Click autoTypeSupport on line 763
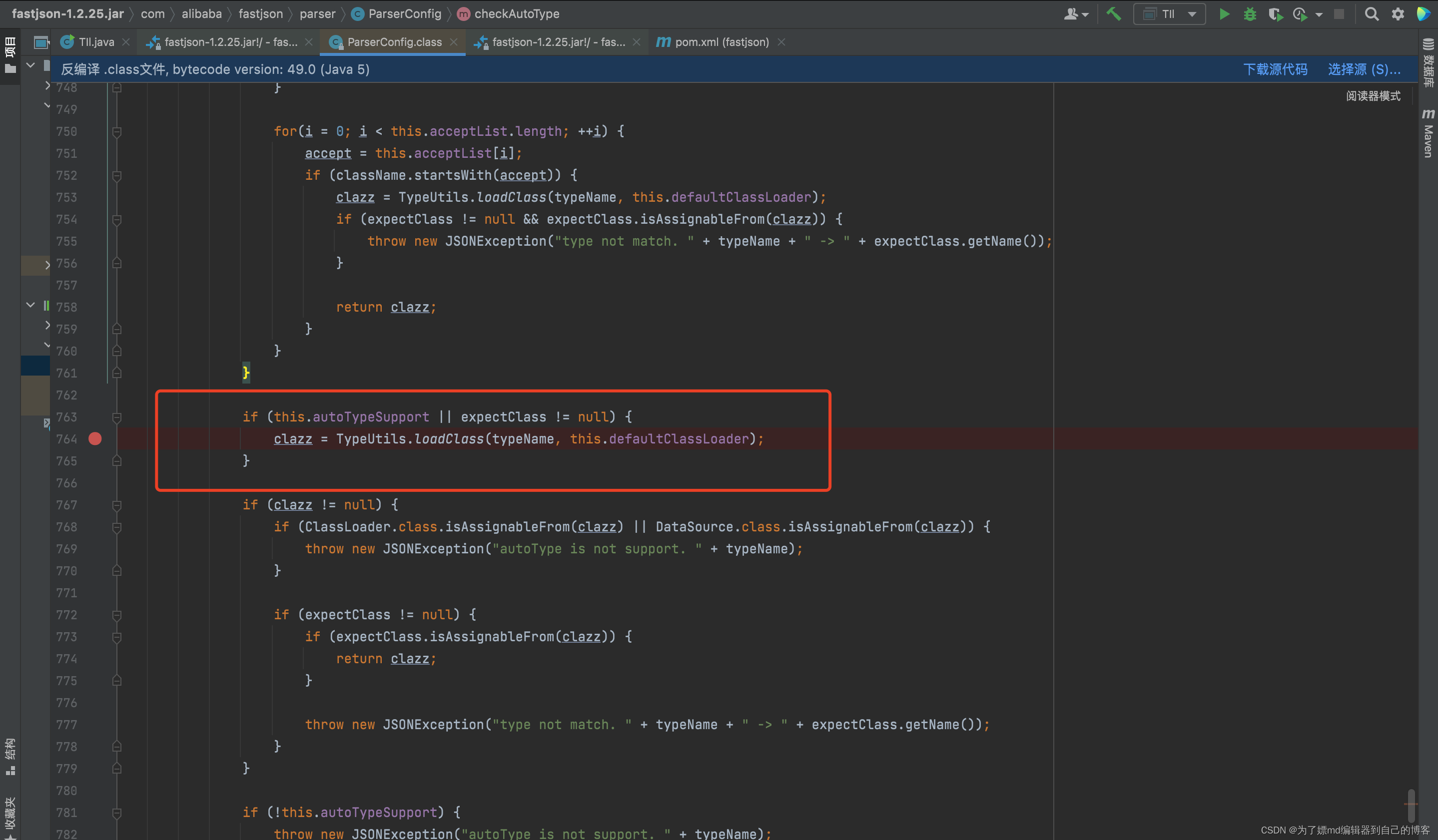The height and width of the screenshot is (840, 1438). [371, 418]
